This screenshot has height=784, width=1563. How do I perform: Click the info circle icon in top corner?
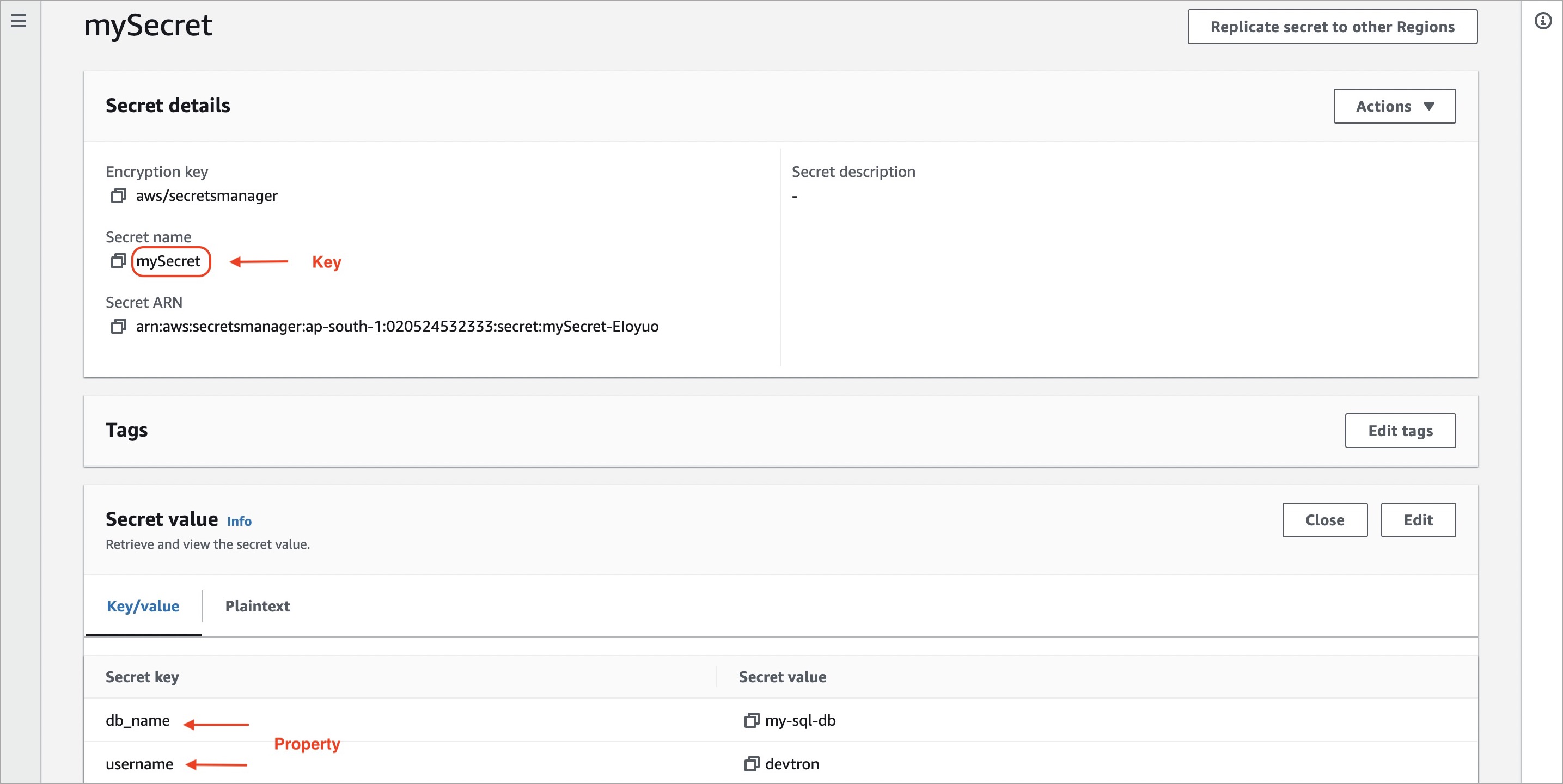click(1542, 21)
